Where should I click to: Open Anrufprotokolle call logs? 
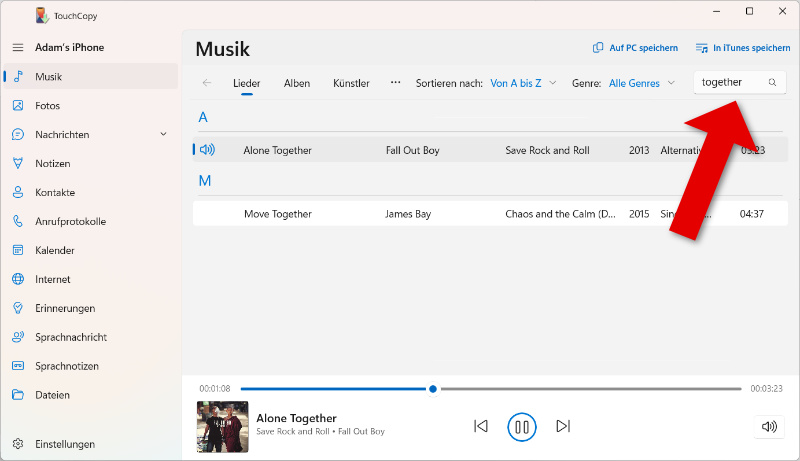70,221
